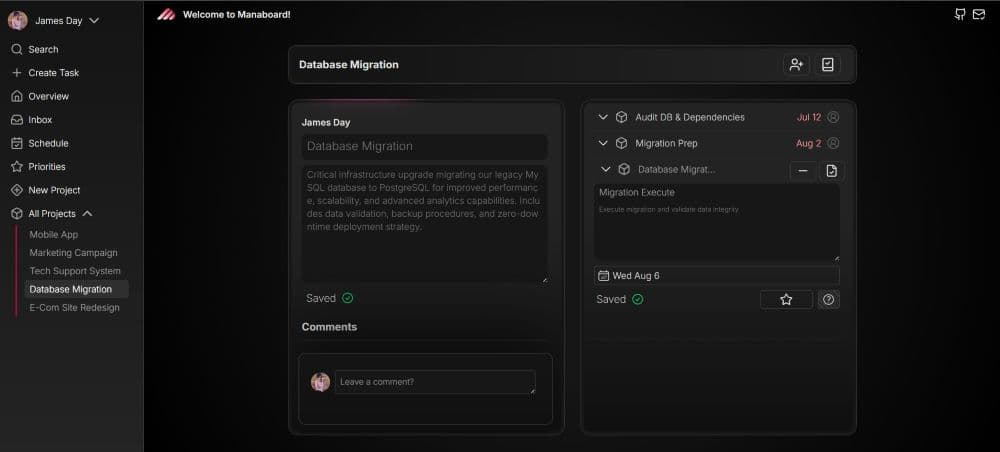Click the James Day profile avatar in sidebar
Screen dimensions: 1000x452
(x=17, y=20)
